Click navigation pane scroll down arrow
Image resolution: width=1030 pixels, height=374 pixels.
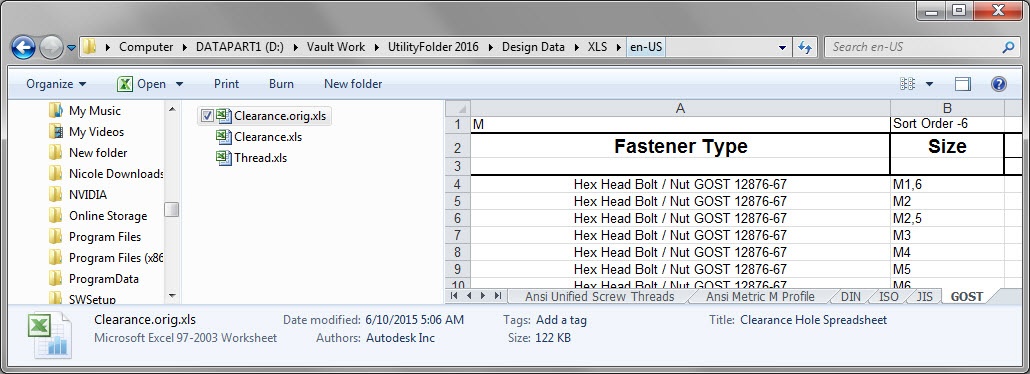point(171,296)
